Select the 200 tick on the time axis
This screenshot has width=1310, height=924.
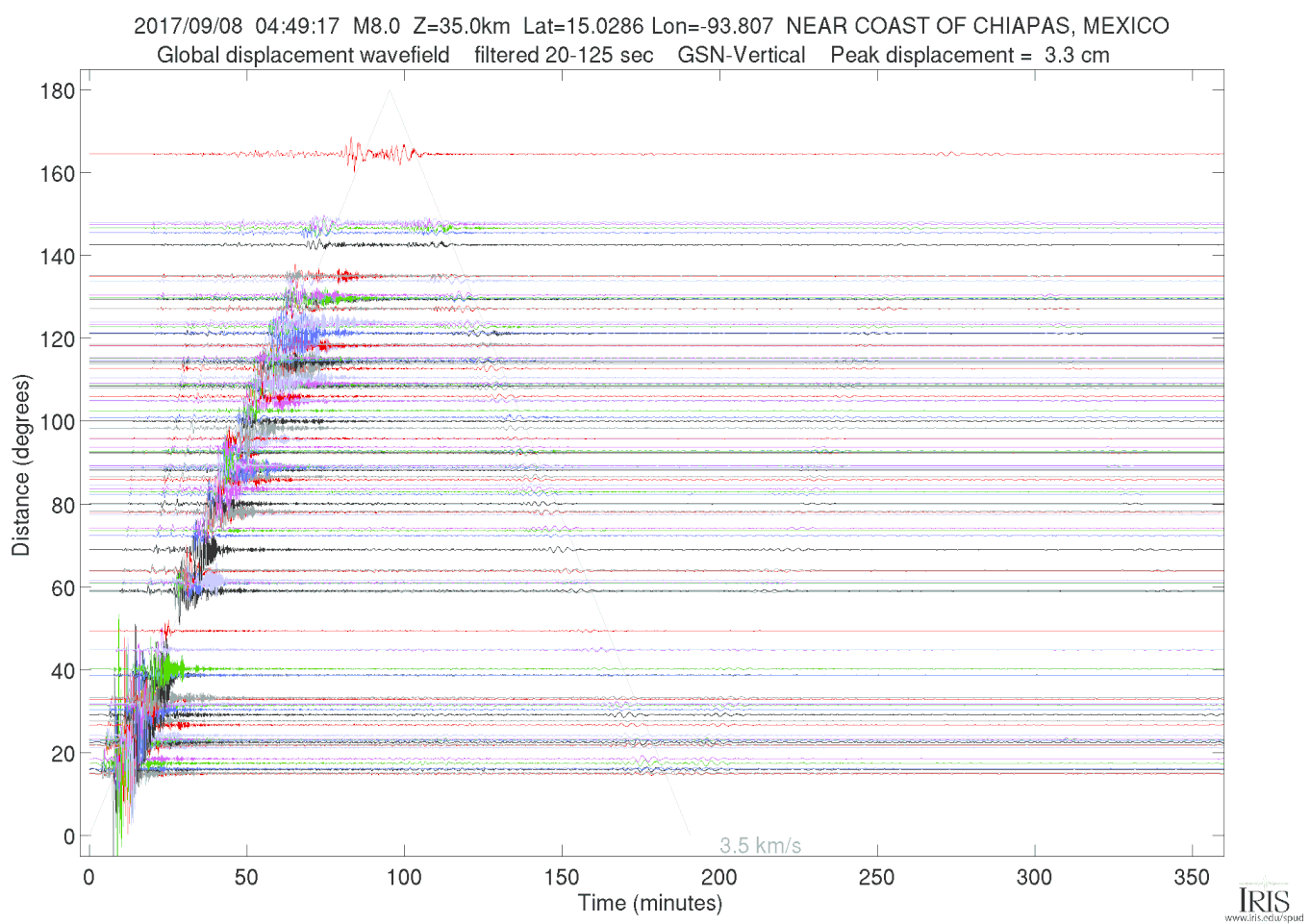tap(718, 877)
